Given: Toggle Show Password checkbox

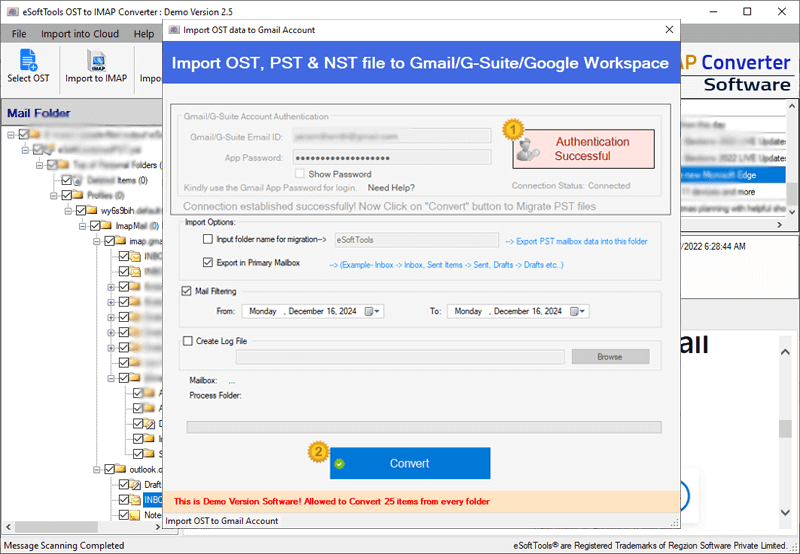Looking at the screenshot, I should coord(300,174).
